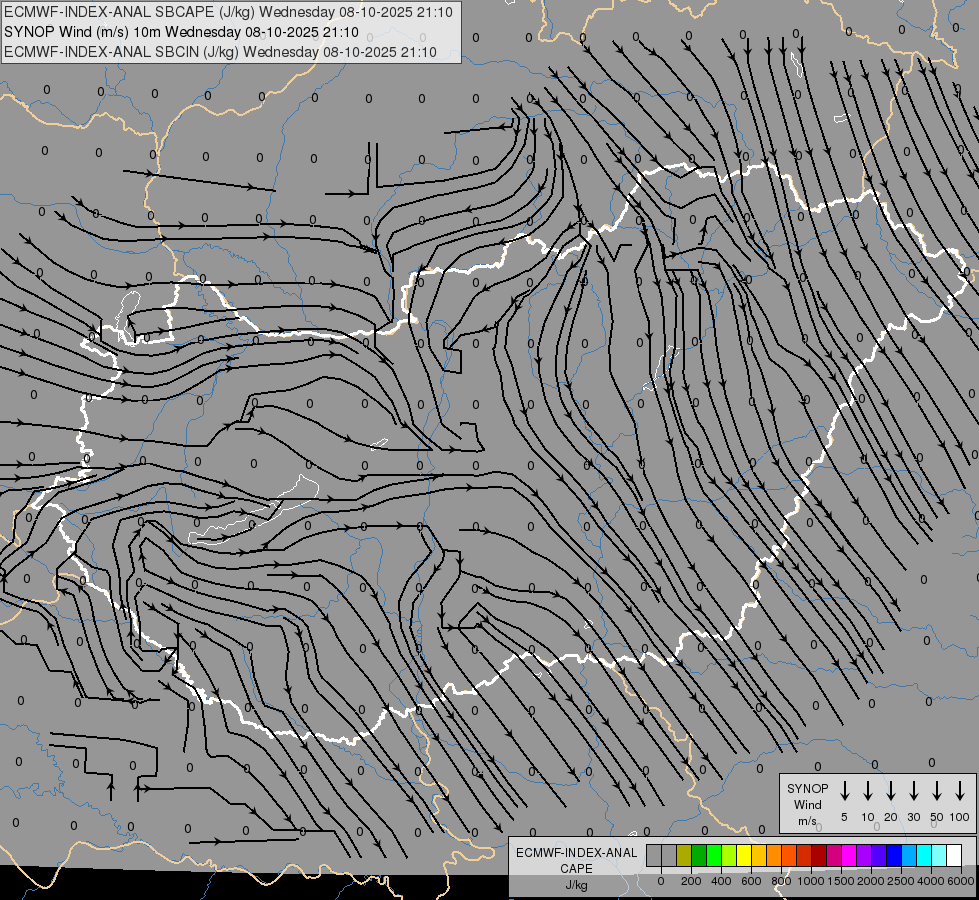979x900 pixels.
Task: Click the 30 m/s wind legend arrow
Action: (x=914, y=792)
